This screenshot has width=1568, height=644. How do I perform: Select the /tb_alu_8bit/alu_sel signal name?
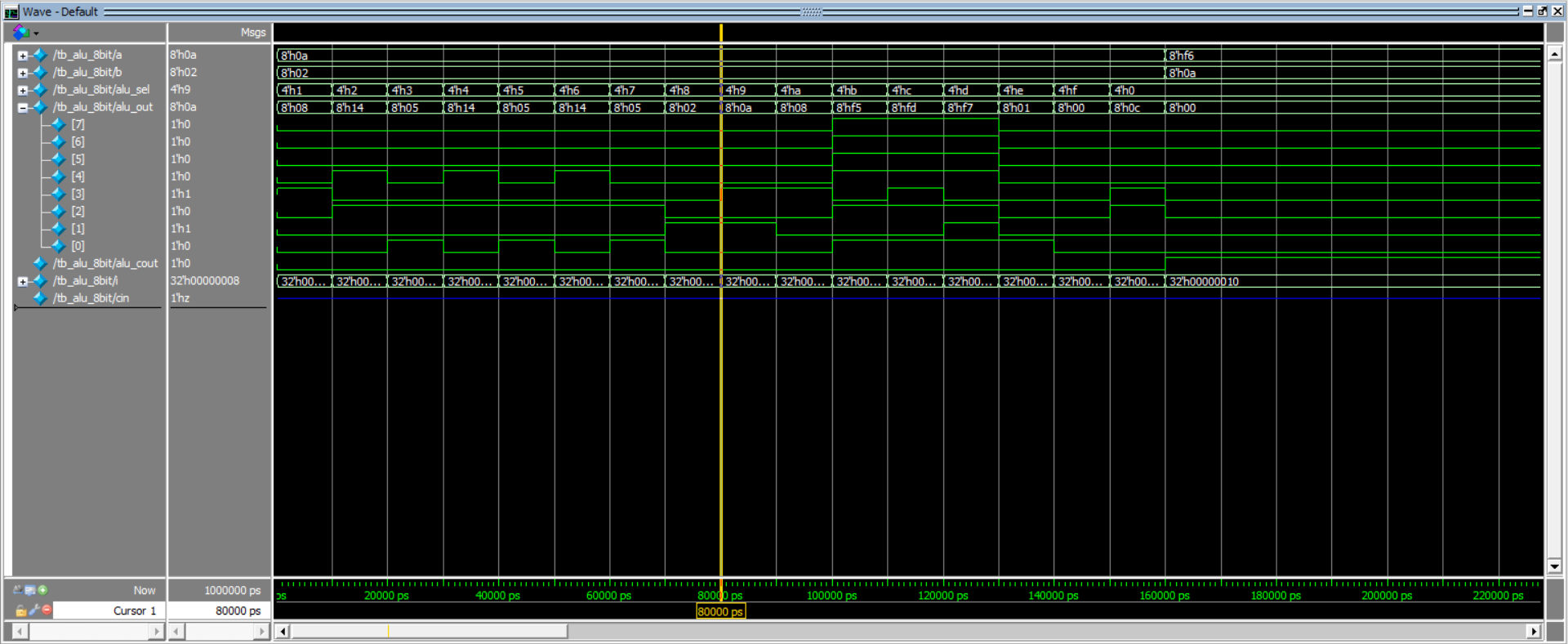[101, 90]
